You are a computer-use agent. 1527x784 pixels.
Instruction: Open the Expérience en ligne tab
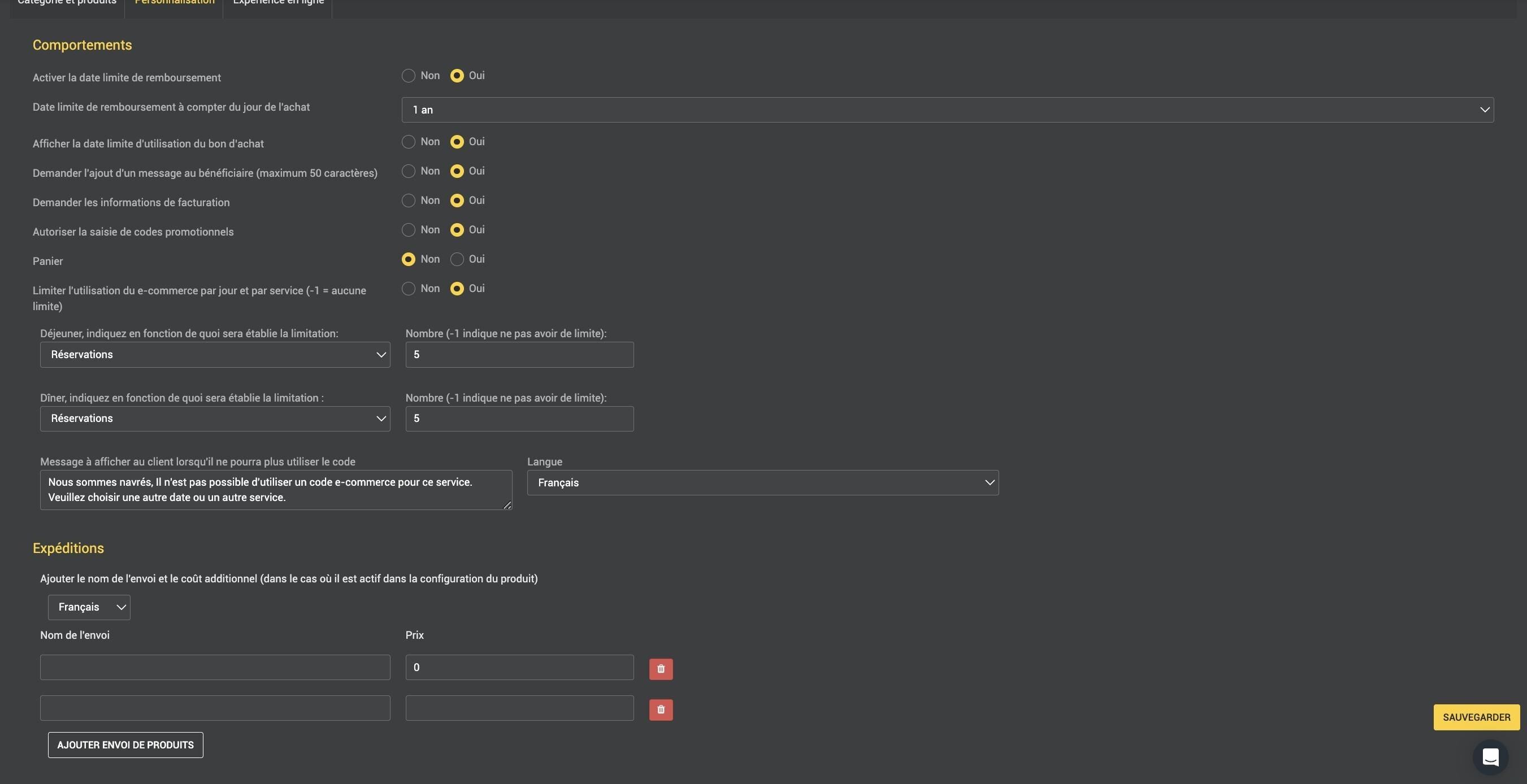pyautogui.click(x=278, y=5)
